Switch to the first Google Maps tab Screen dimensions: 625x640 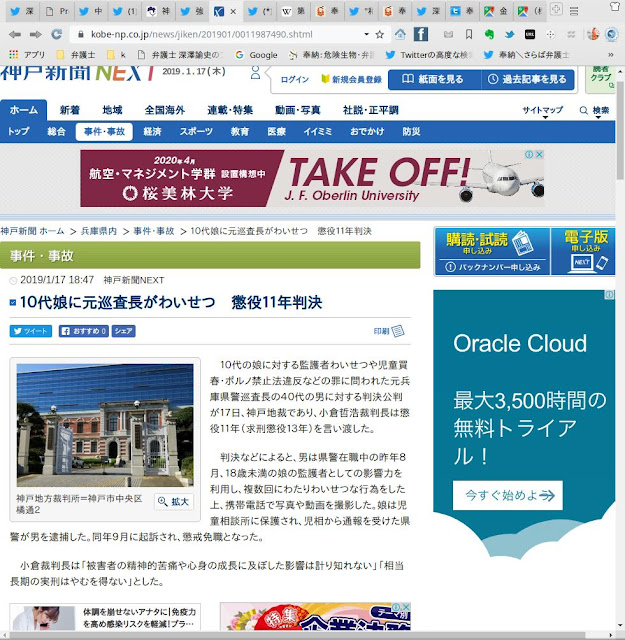pos(496,11)
